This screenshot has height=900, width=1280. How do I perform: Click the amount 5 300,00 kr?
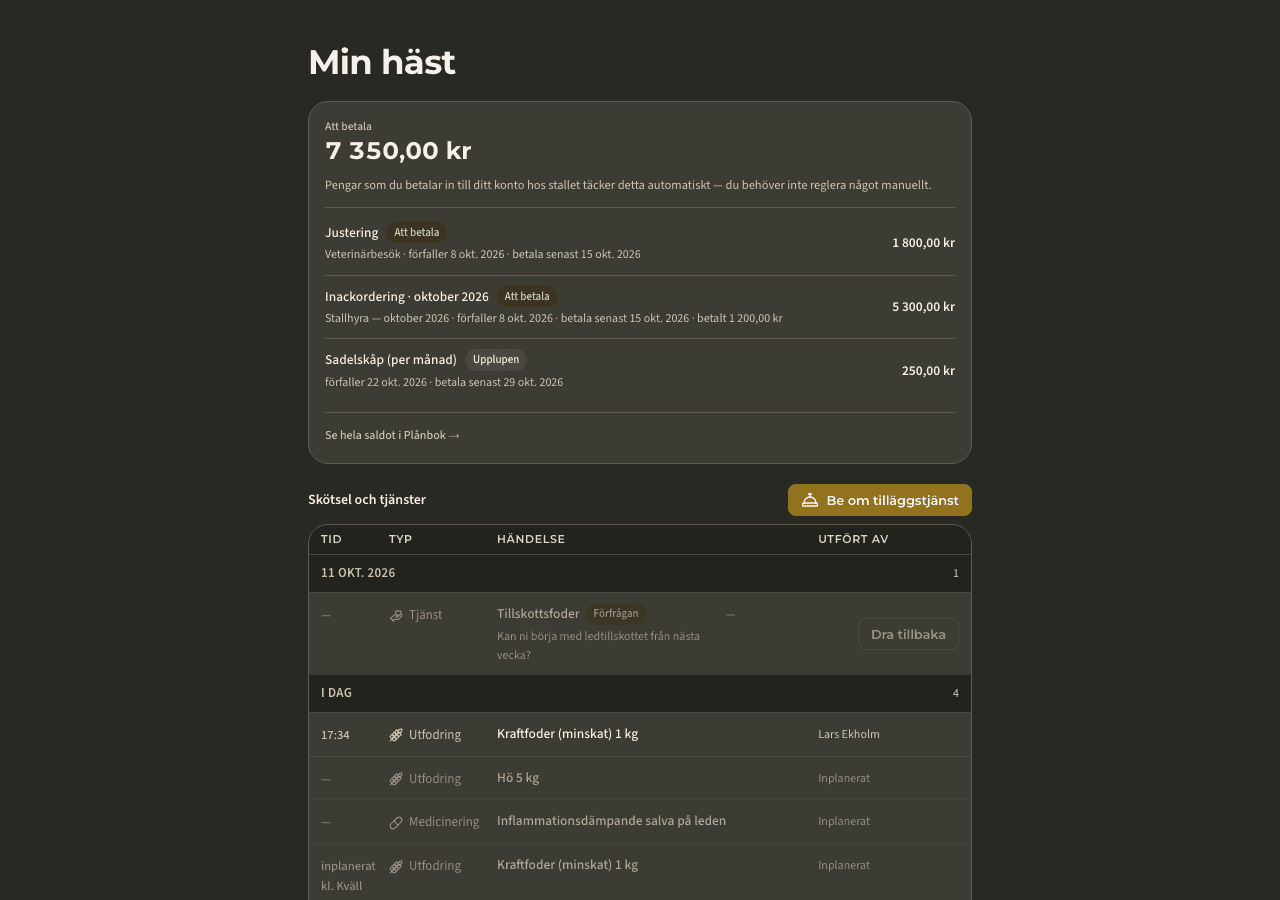[923, 307]
